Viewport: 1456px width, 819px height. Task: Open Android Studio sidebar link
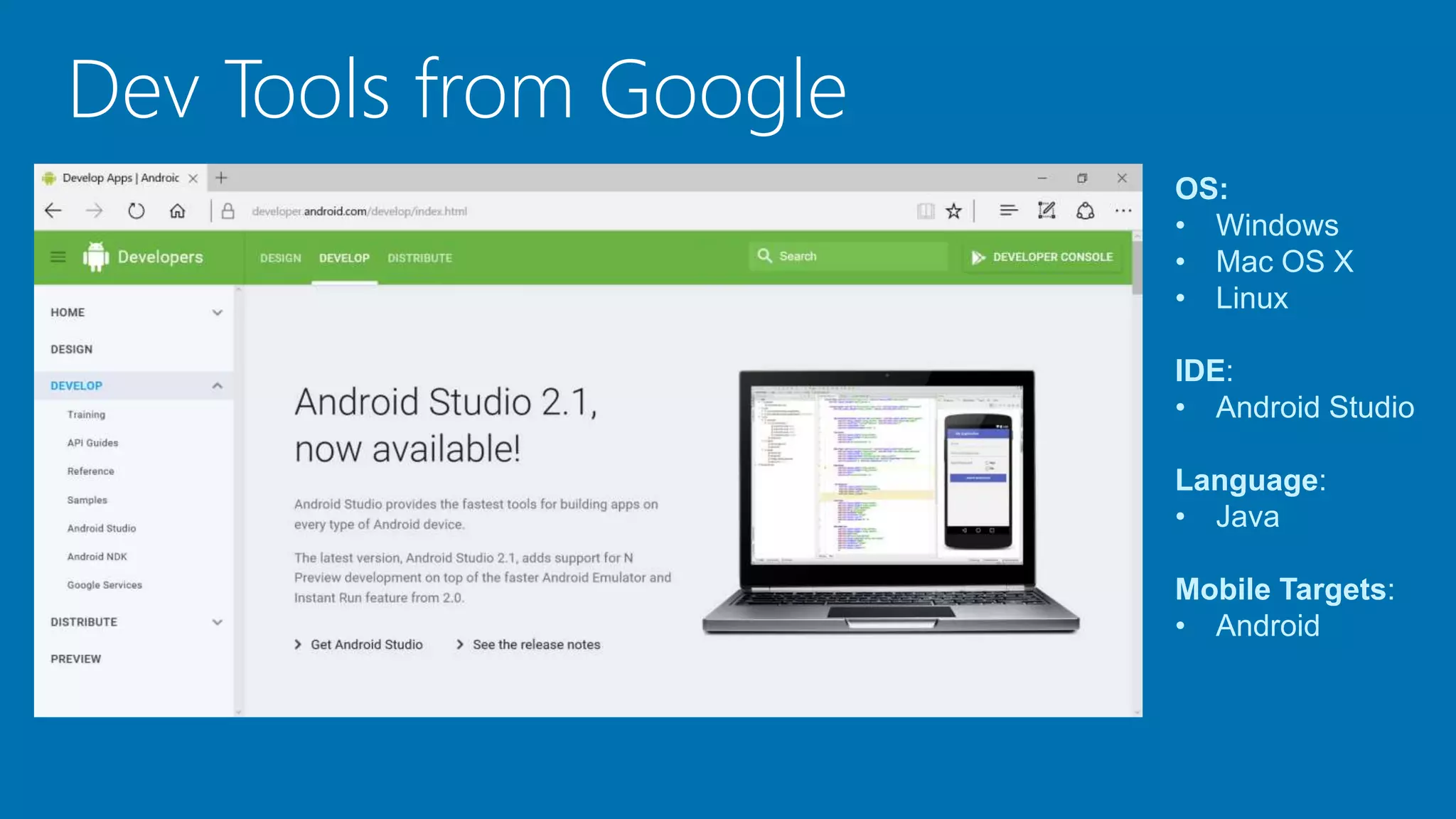[102, 528]
